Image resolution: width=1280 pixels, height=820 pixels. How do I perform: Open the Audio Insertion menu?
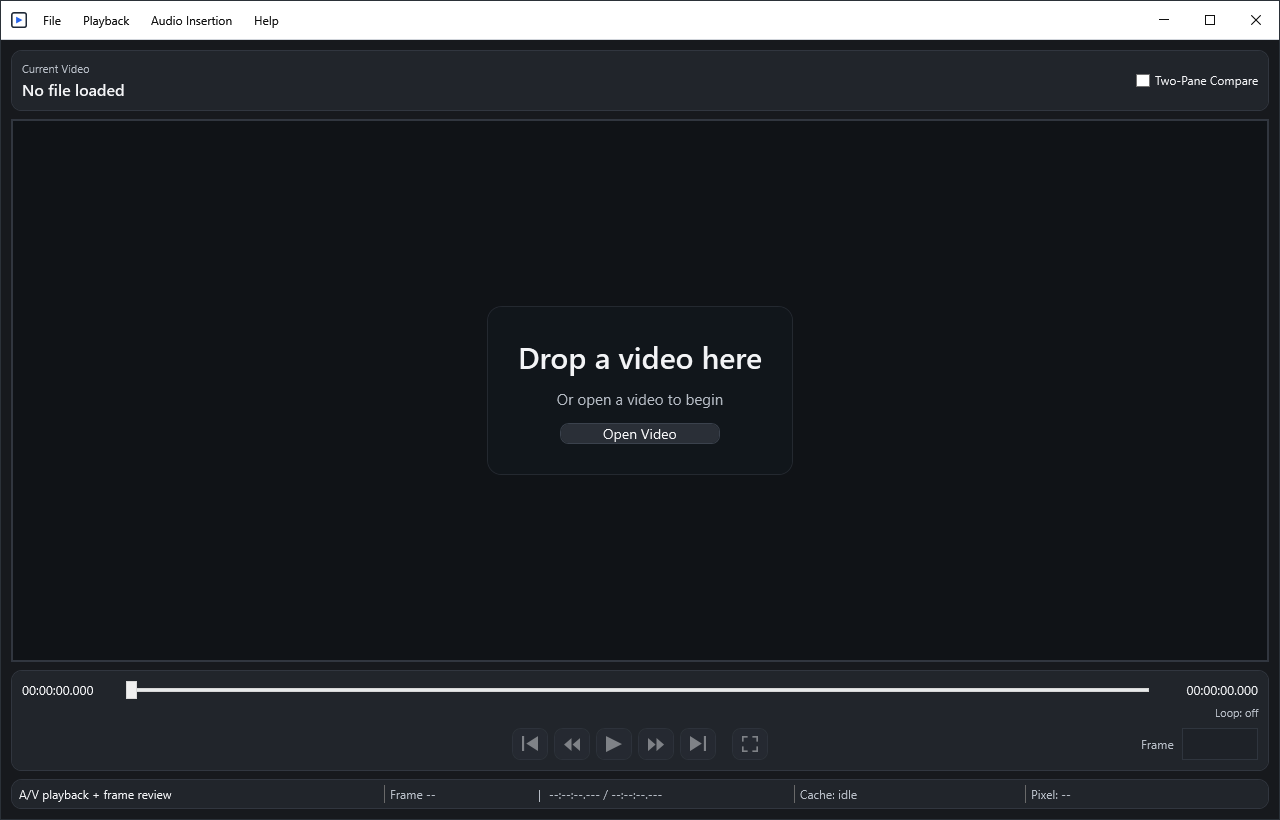191,20
